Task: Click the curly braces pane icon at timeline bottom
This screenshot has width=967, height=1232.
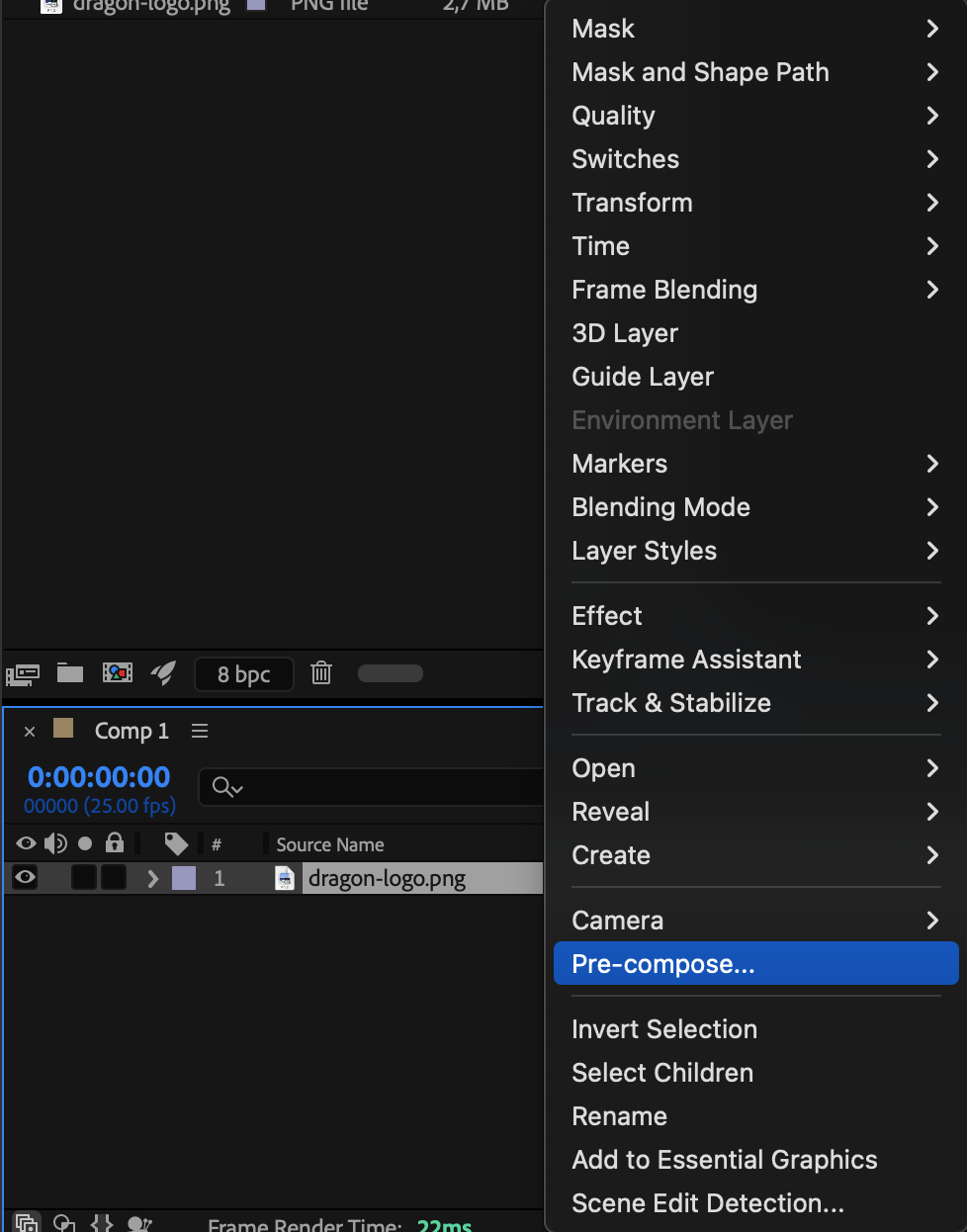Action: pos(102,1223)
